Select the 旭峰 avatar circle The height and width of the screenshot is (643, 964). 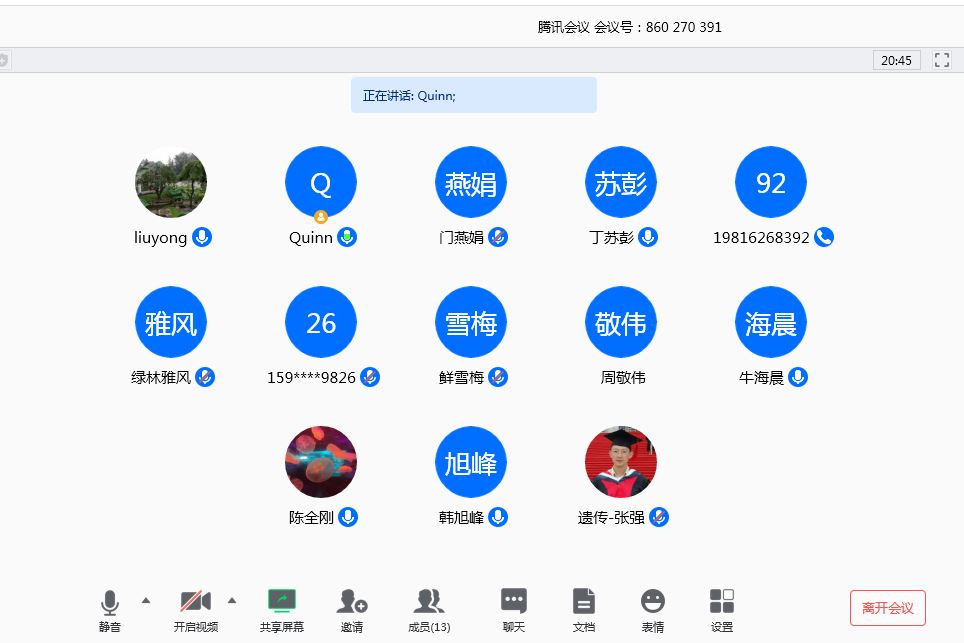coord(471,462)
